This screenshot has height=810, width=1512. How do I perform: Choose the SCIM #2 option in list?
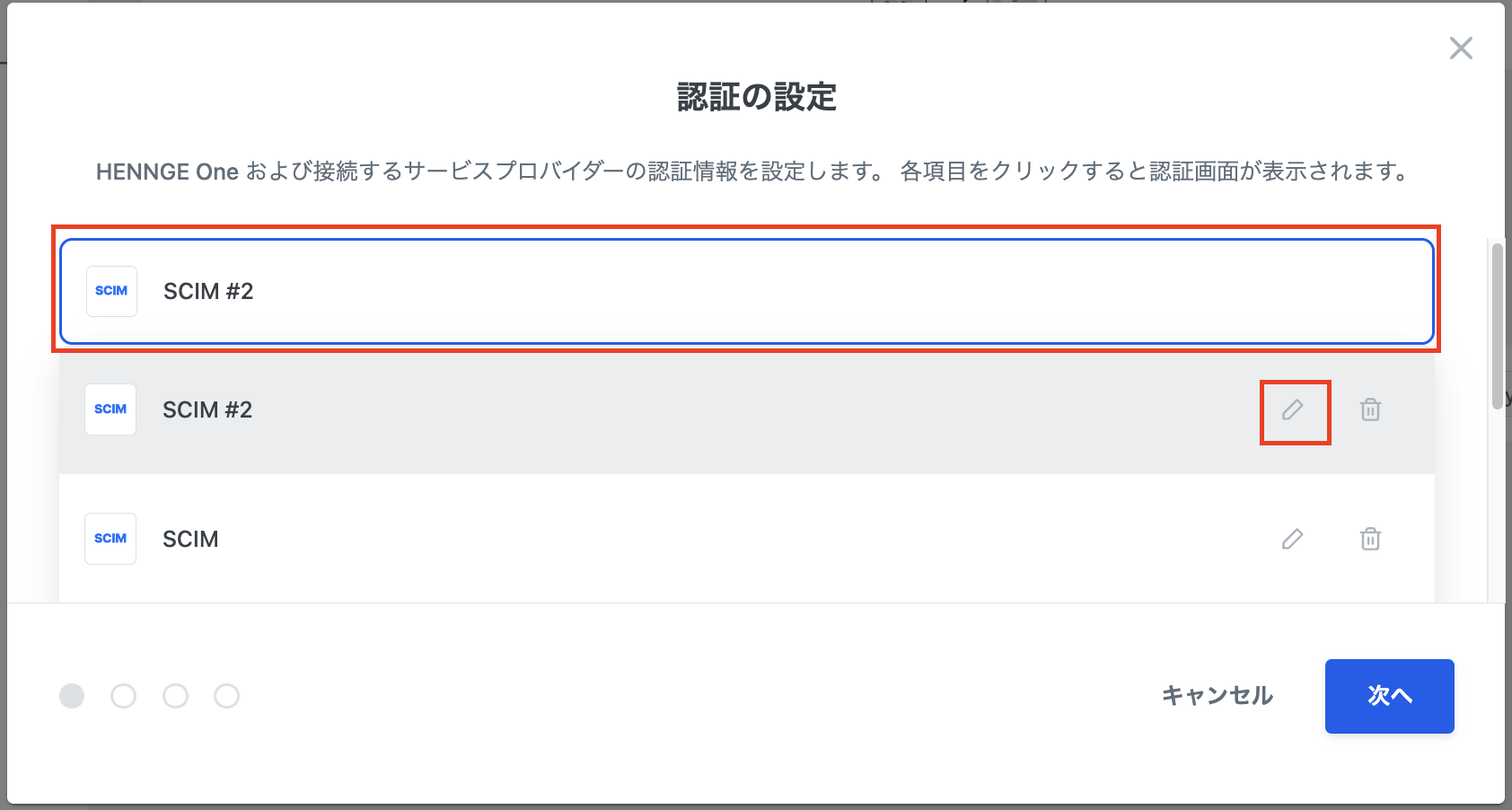(x=746, y=410)
